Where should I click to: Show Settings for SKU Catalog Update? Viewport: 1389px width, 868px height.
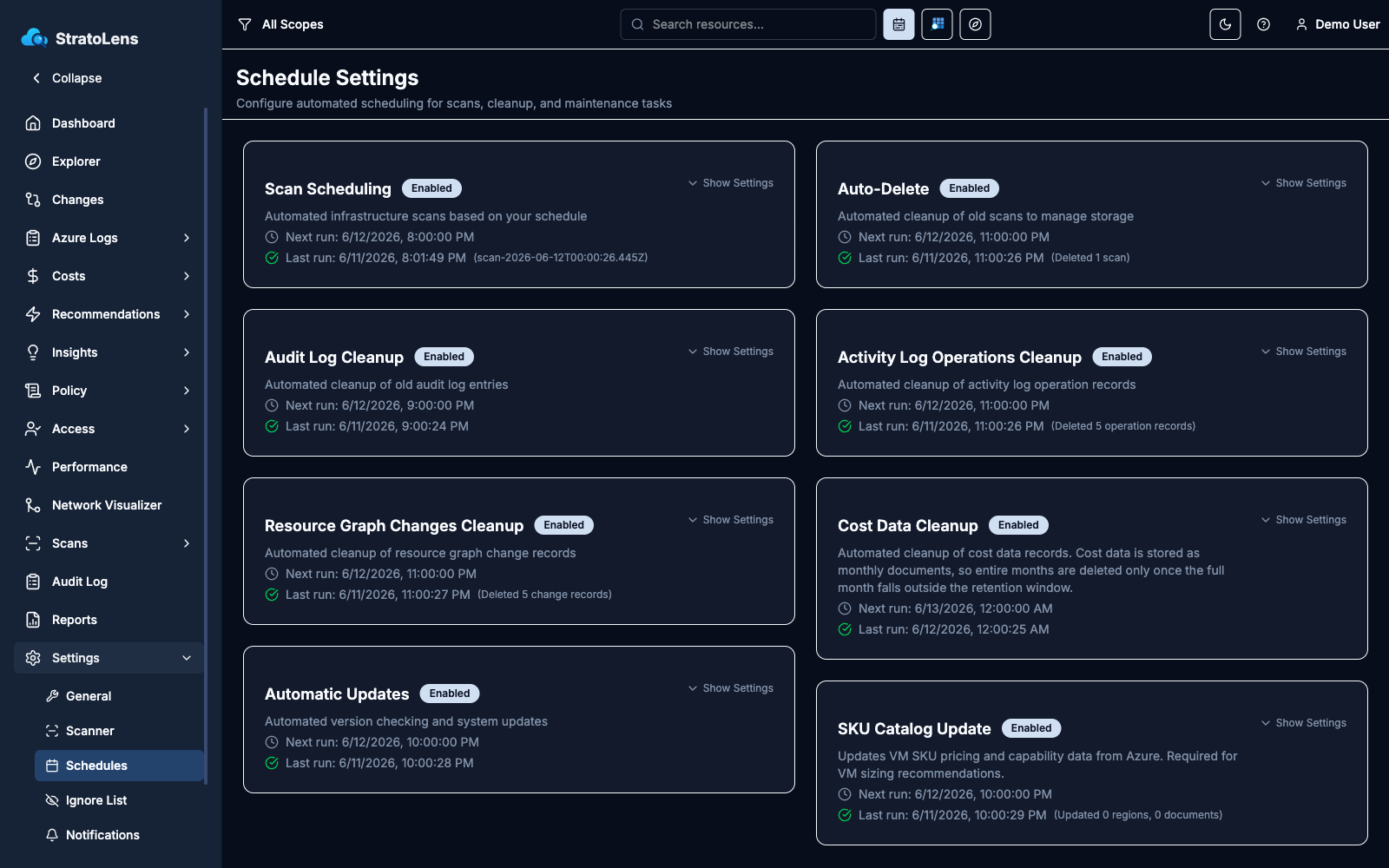[1303, 723]
